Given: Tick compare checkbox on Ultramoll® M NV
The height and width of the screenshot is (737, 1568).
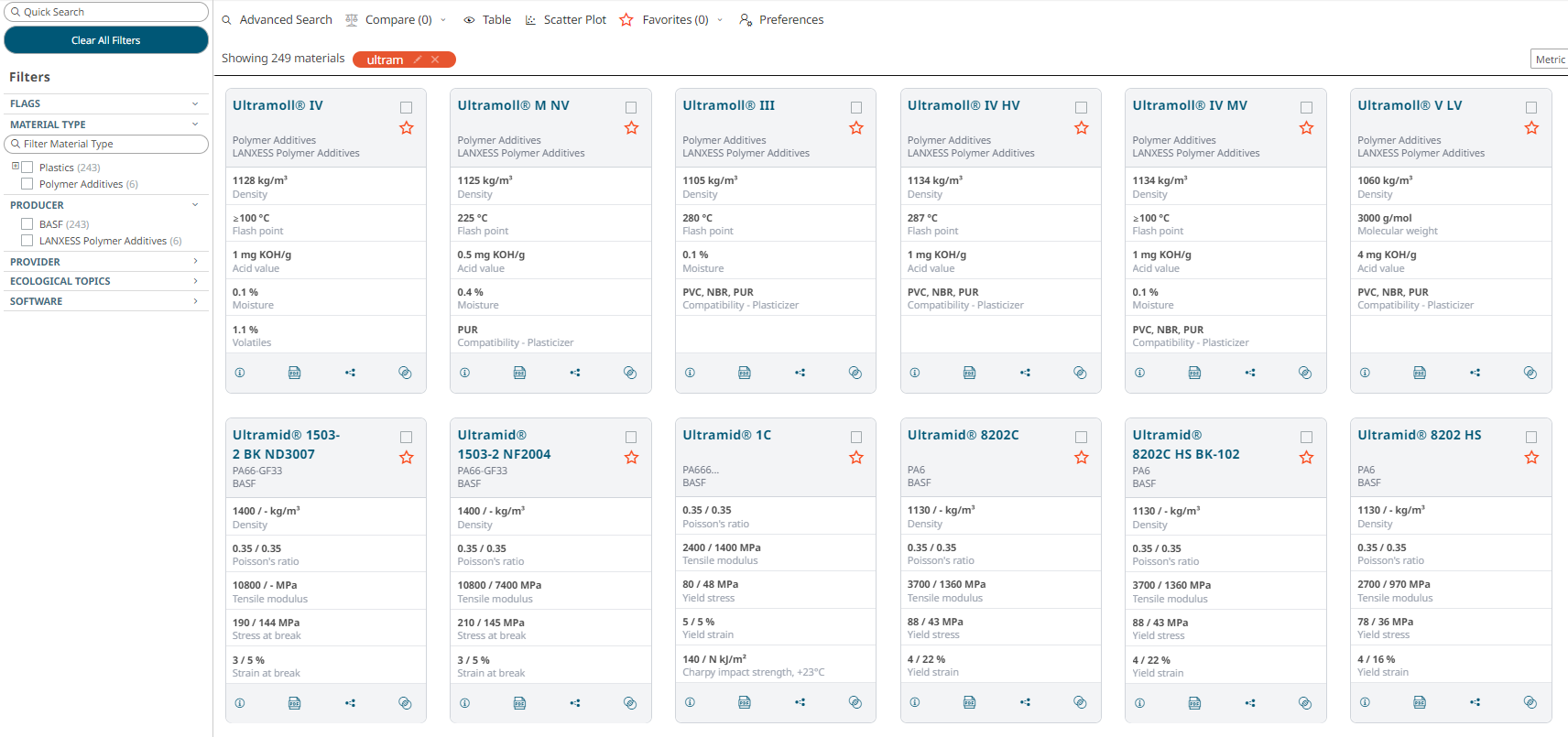Looking at the screenshot, I should coord(631,108).
